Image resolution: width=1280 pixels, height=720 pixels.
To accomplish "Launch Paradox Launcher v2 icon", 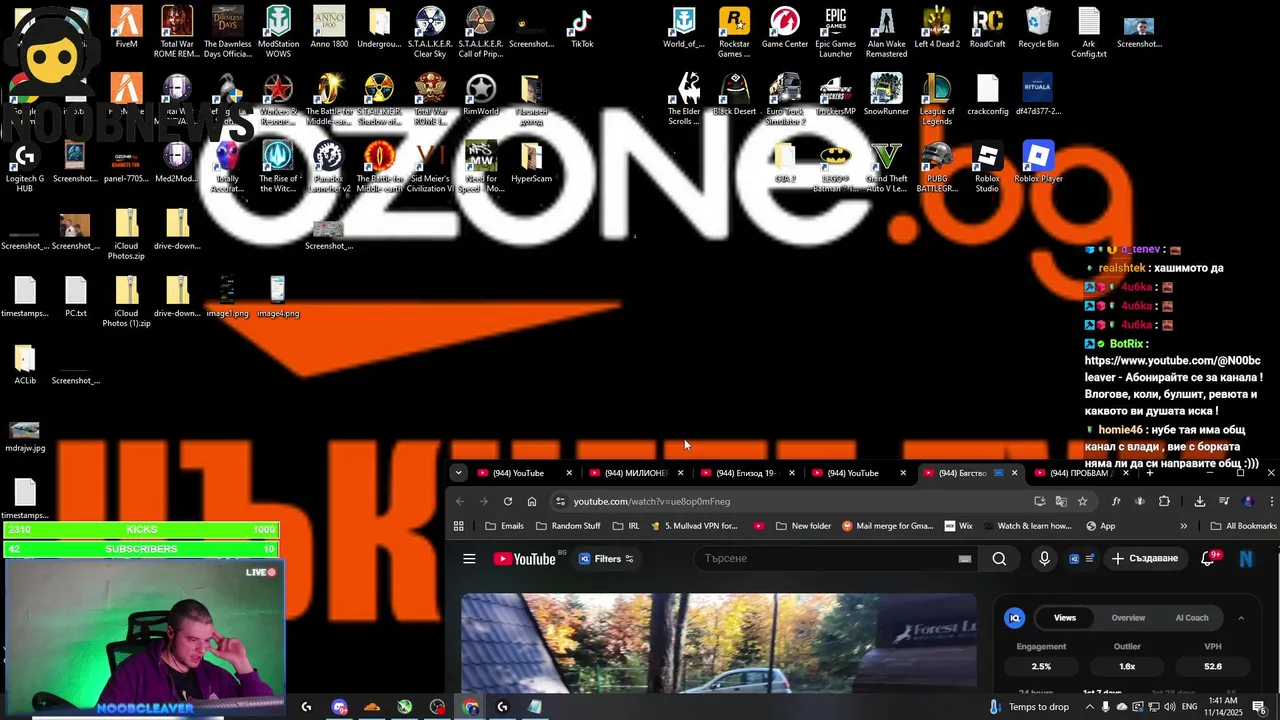I will tap(329, 166).
